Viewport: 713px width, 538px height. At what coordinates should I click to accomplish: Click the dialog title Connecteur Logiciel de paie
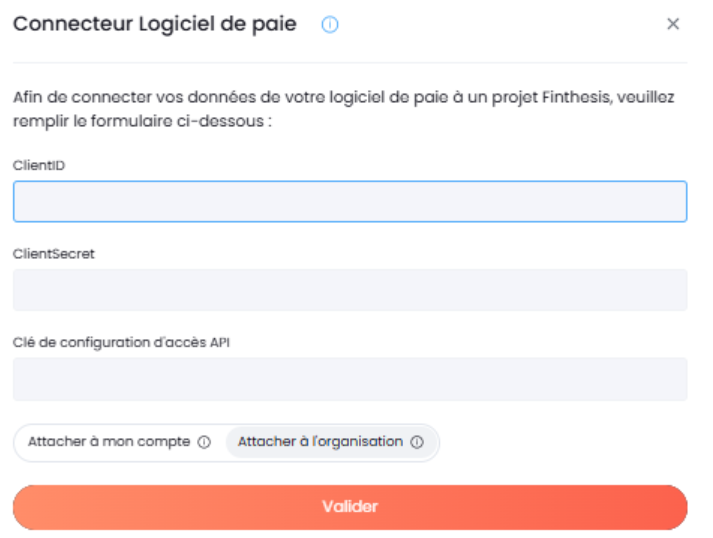click(x=155, y=24)
